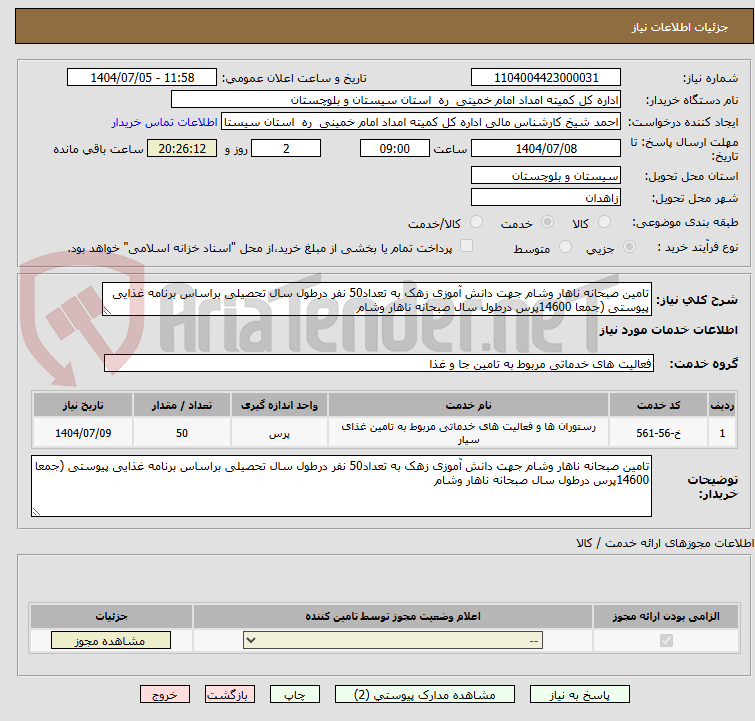
Task: Click the delivery province field 'سیستان و بلوچستان'
Action: (546, 176)
